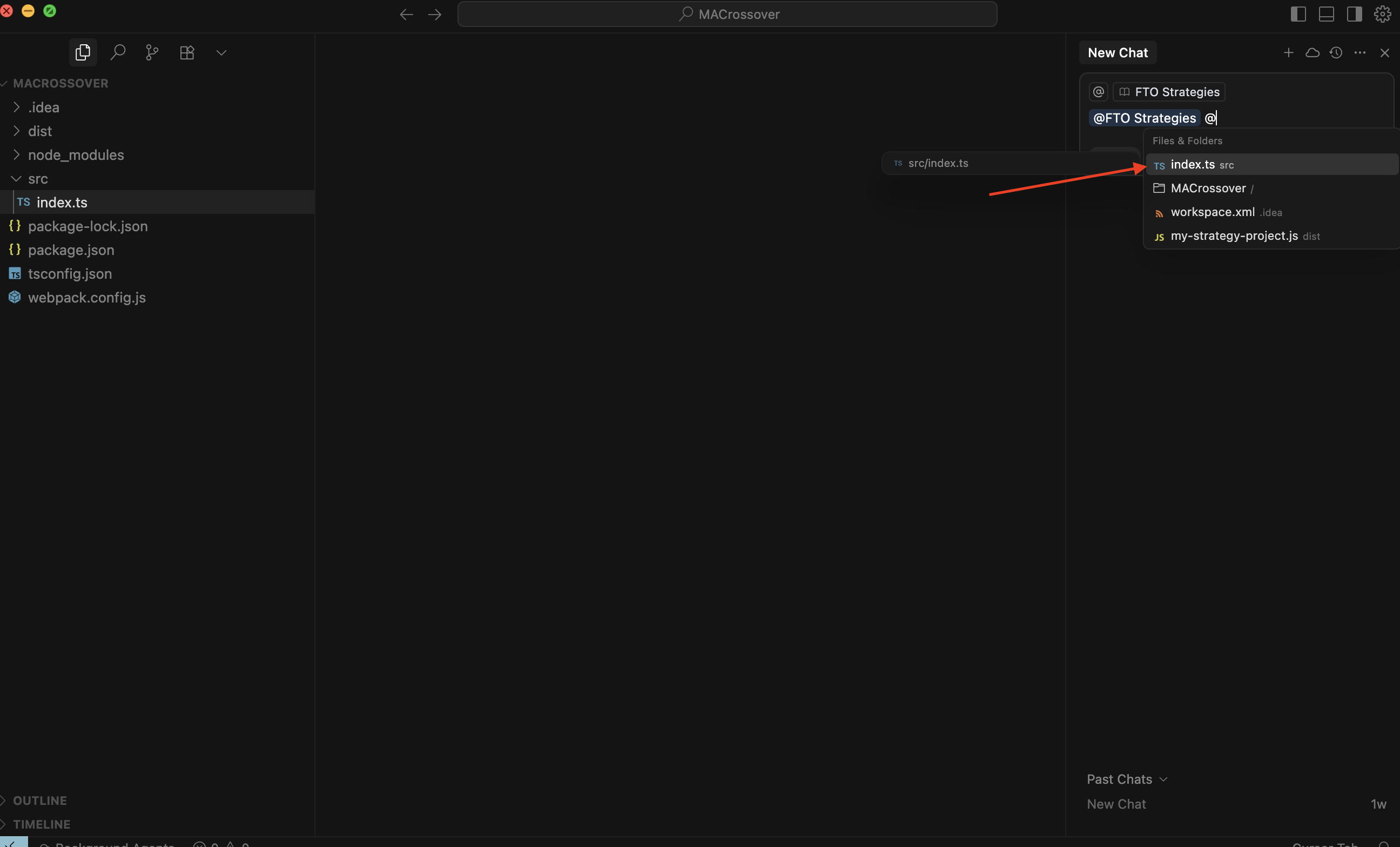Open the Search sidebar icon
Screen dimensions: 1400x847
click(118, 52)
